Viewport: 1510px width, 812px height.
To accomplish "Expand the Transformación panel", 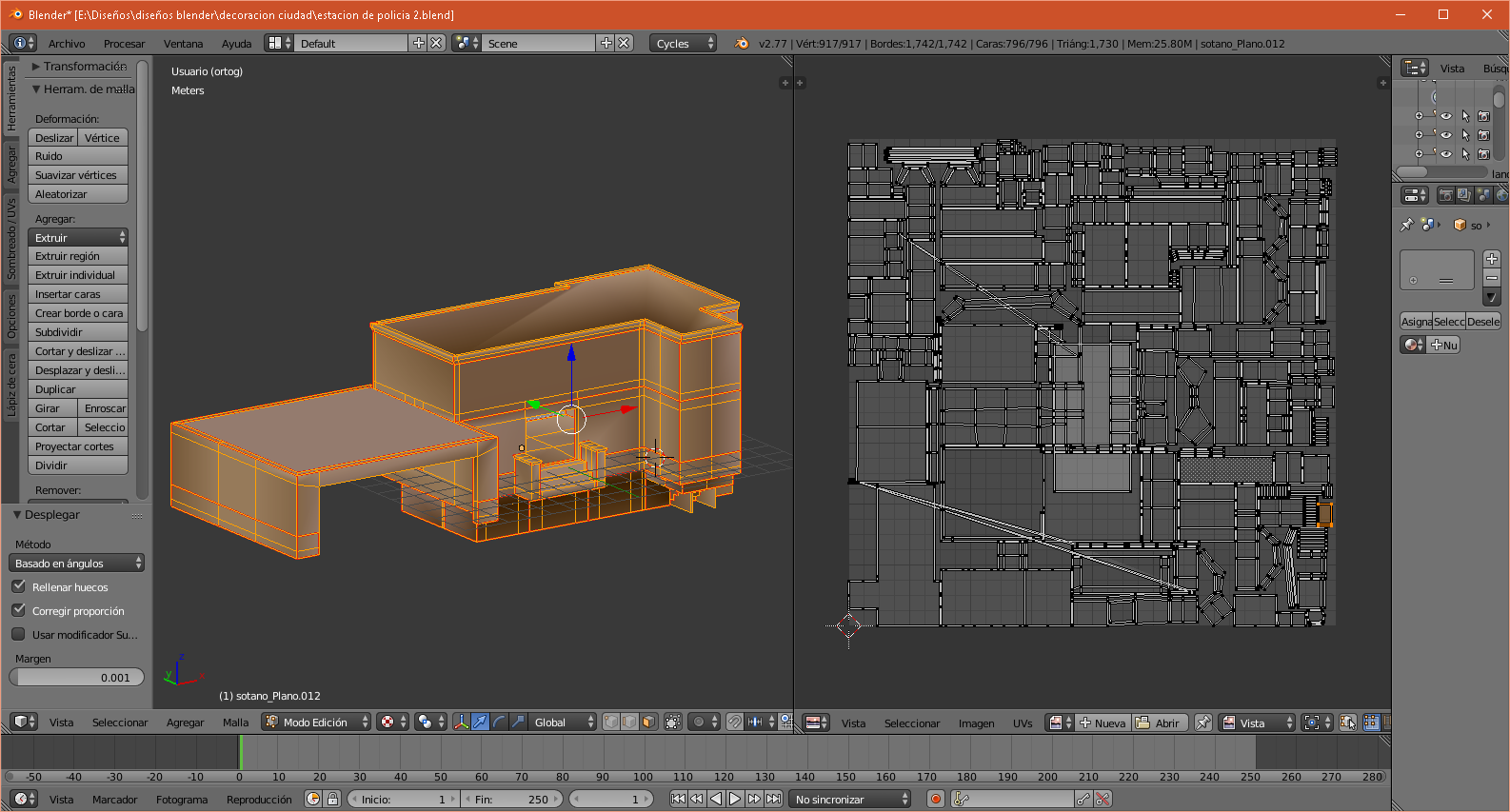I will (x=84, y=67).
